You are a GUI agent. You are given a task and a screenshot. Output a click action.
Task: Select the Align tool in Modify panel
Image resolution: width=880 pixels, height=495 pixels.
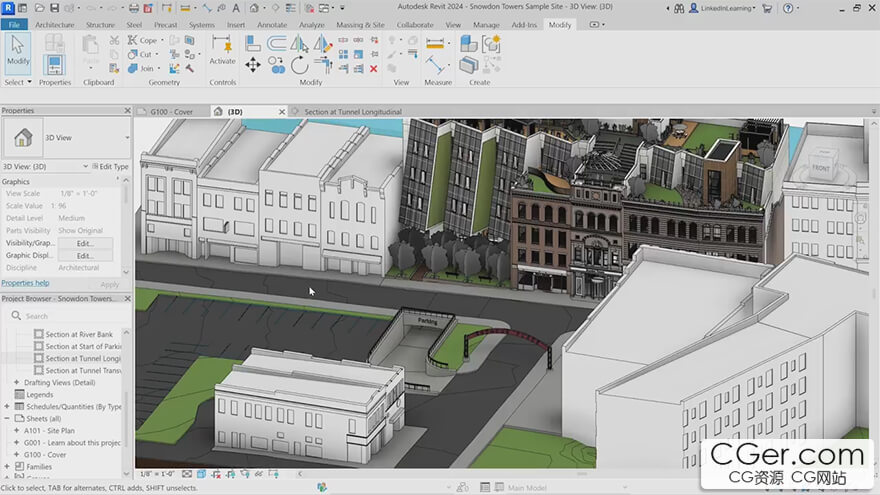click(253, 44)
